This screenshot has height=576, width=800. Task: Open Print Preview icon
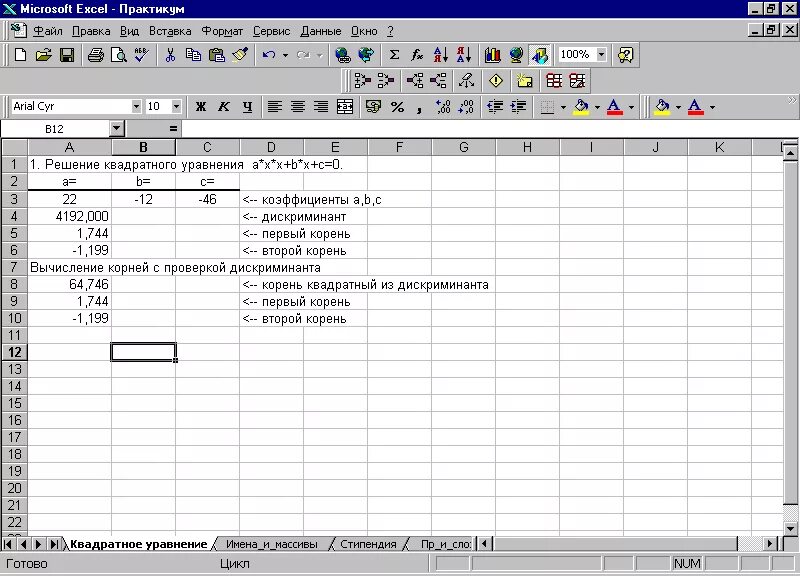click(x=119, y=55)
